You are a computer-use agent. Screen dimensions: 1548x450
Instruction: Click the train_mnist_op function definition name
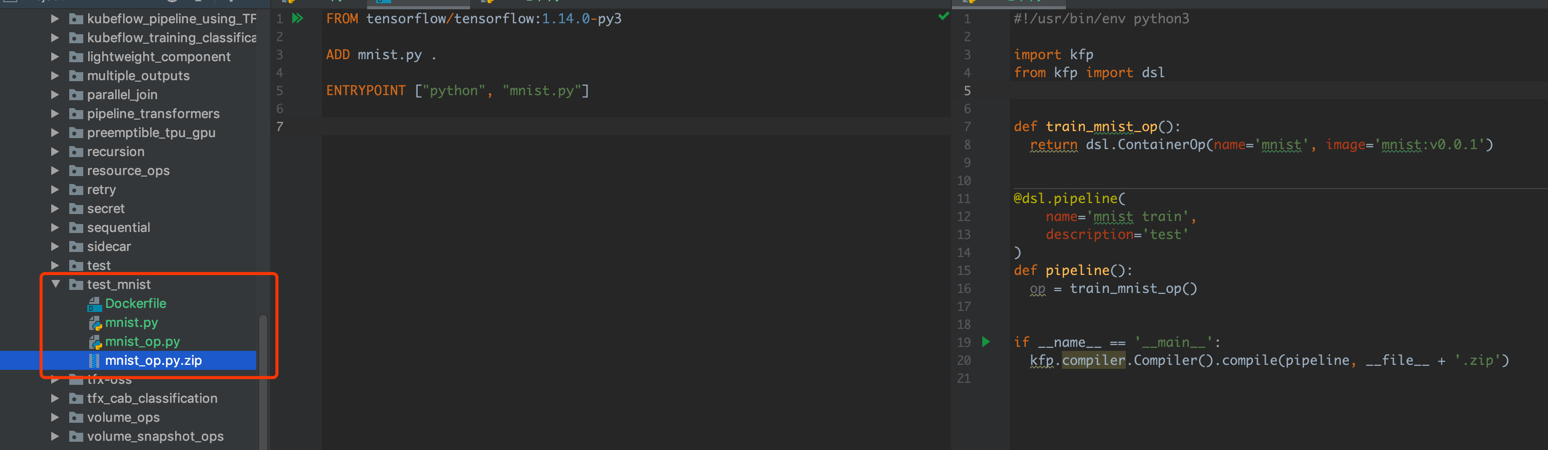point(1100,126)
